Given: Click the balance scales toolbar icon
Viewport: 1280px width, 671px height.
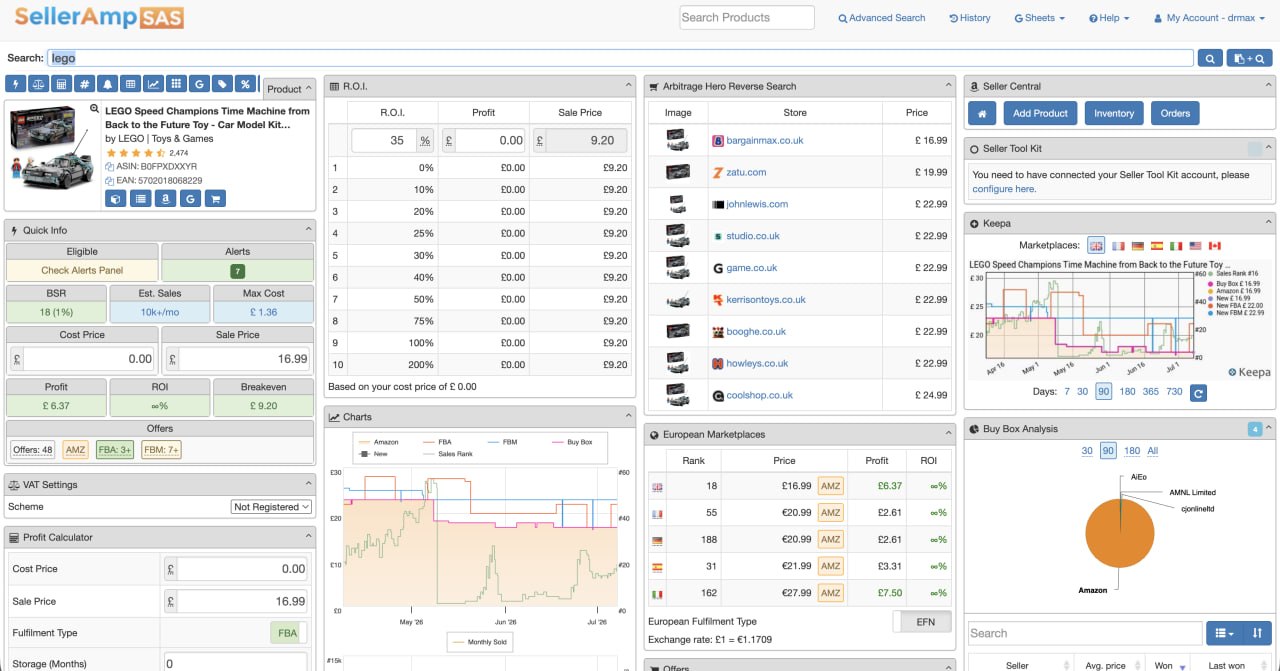Looking at the screenshot, I should point(39,84).
